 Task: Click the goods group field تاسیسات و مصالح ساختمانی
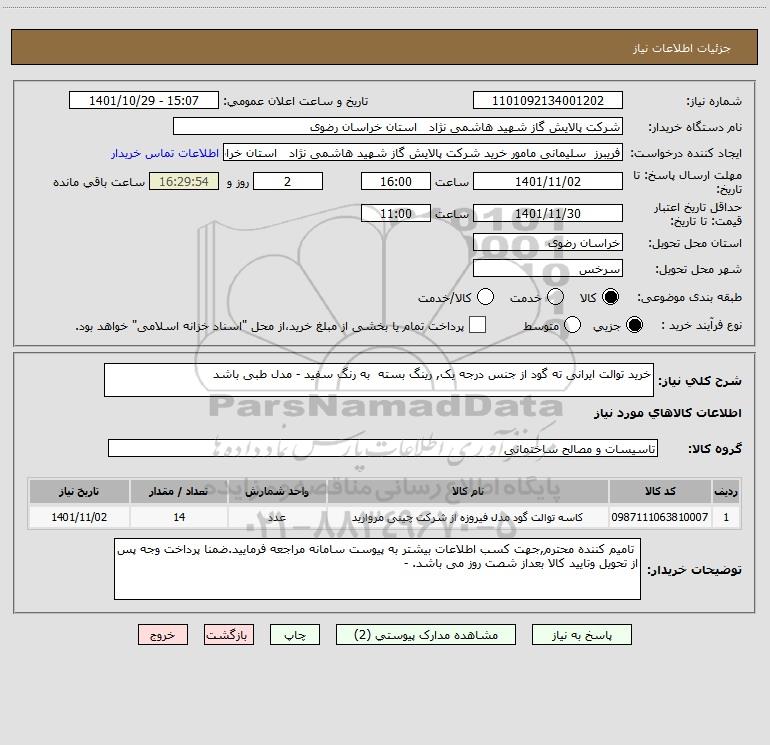383,448
